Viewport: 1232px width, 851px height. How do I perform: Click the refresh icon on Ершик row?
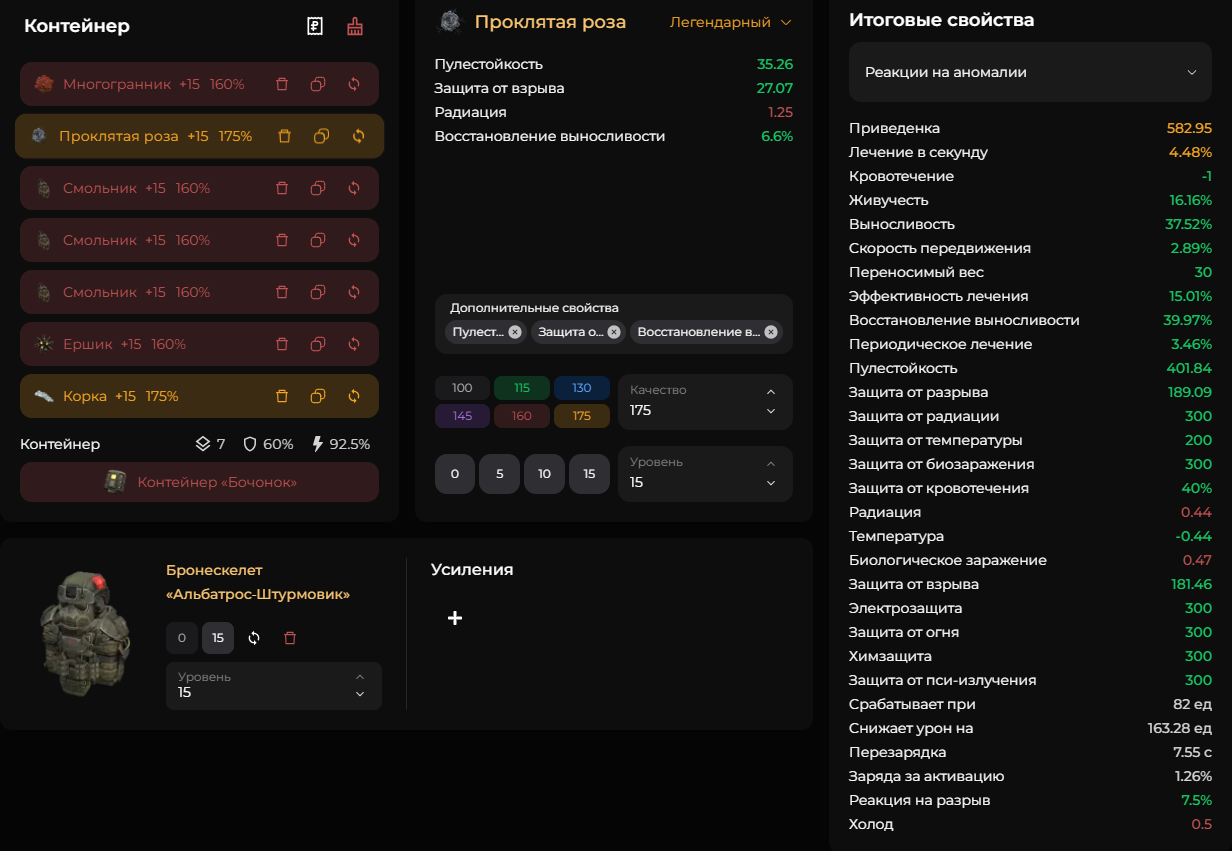354,344
